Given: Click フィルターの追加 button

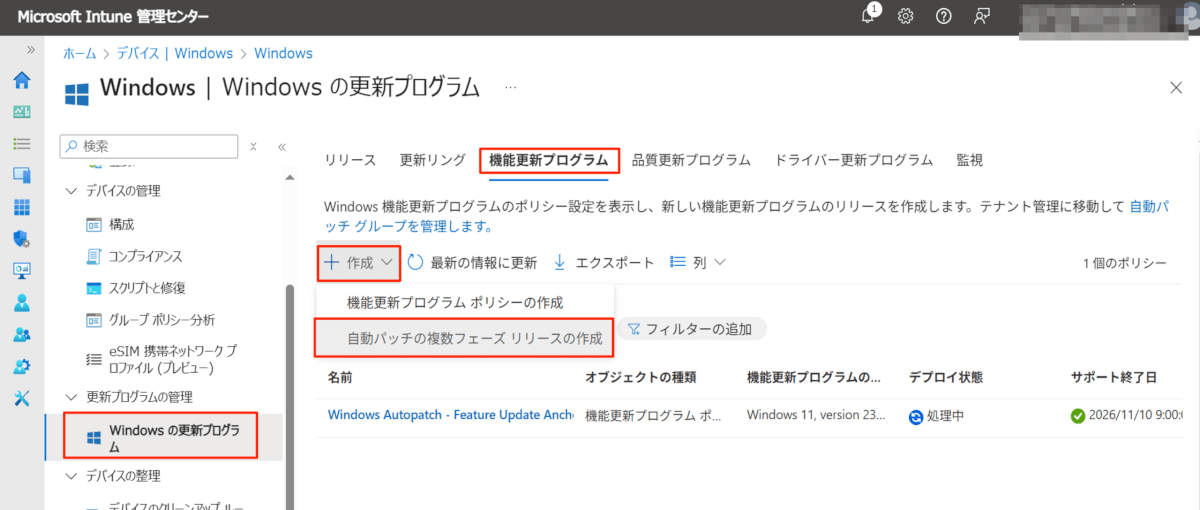Looking at the screenshot, I should pyautogui.click(x=692, y=329).
